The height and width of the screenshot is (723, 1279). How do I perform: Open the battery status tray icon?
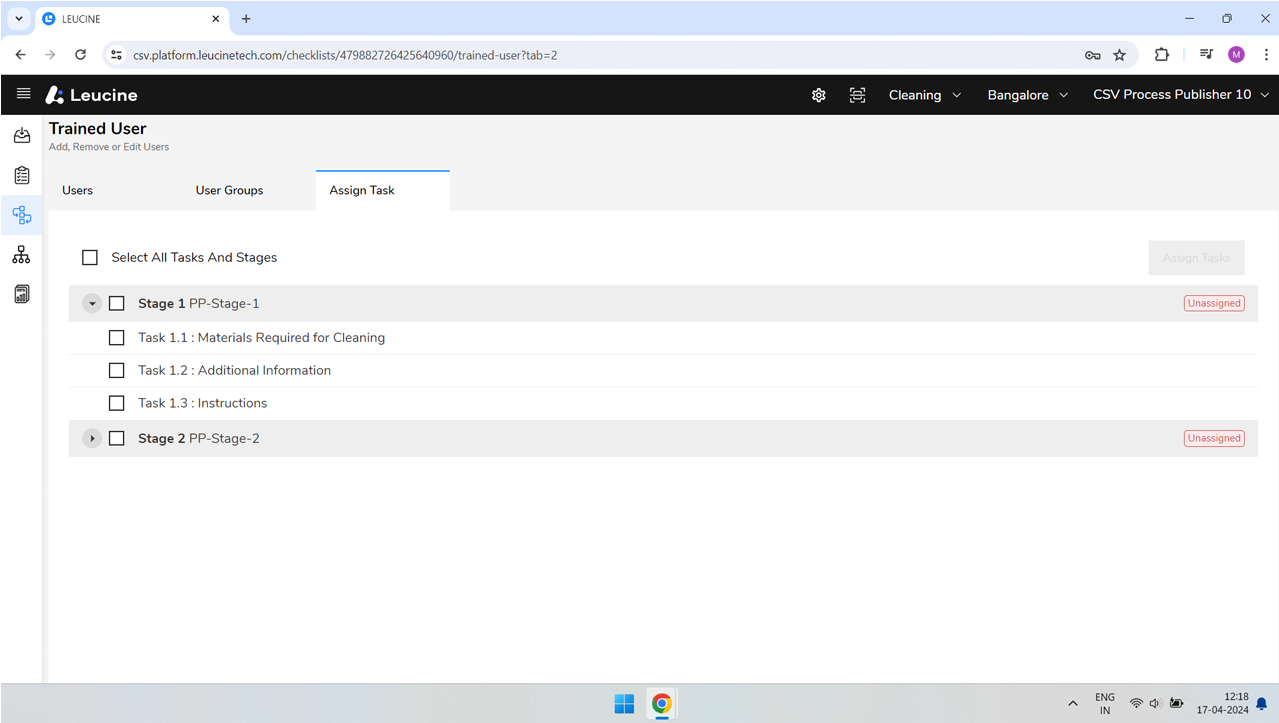1177,704
